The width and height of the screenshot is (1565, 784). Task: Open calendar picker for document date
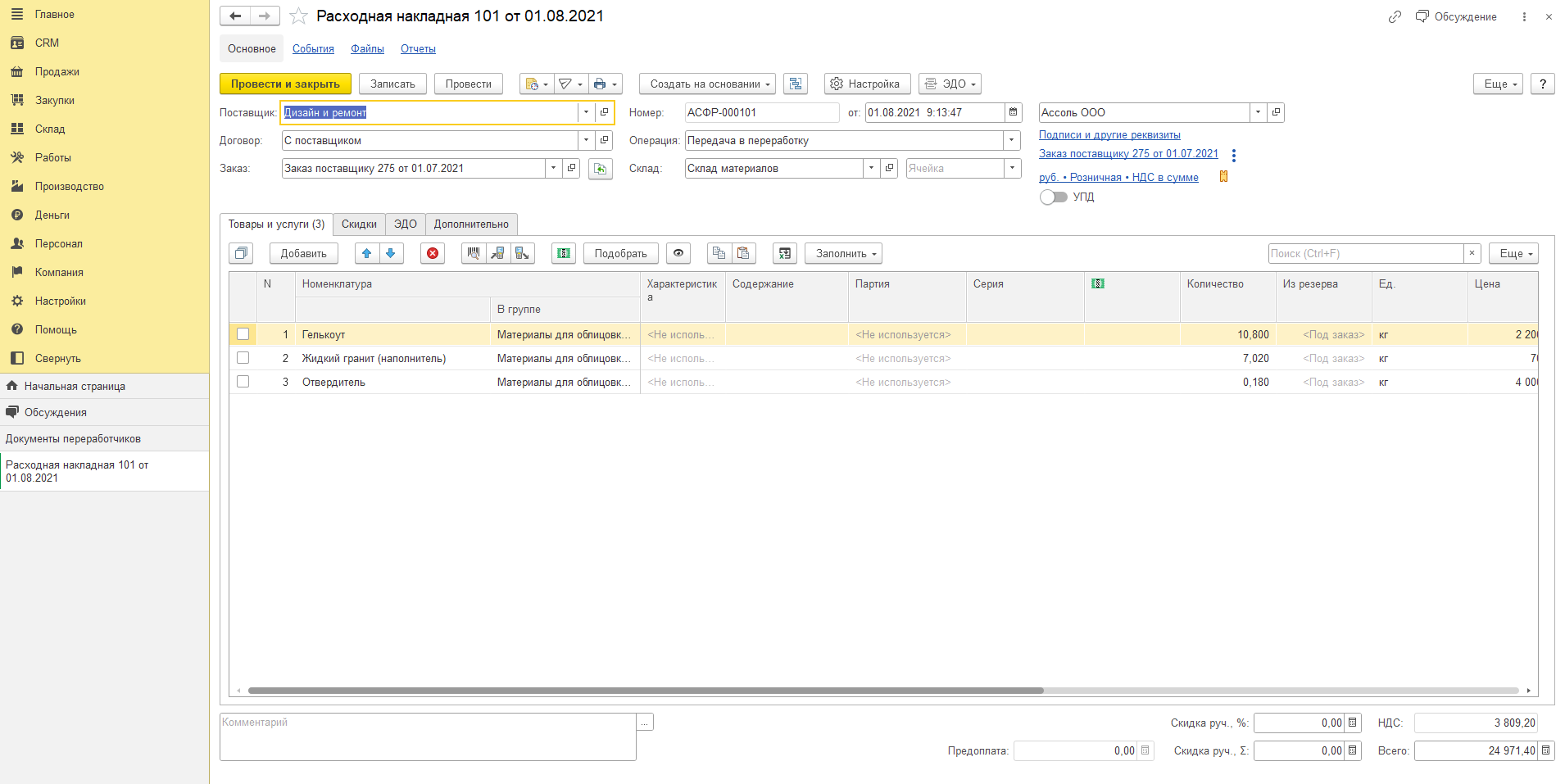pos(1014,112)
